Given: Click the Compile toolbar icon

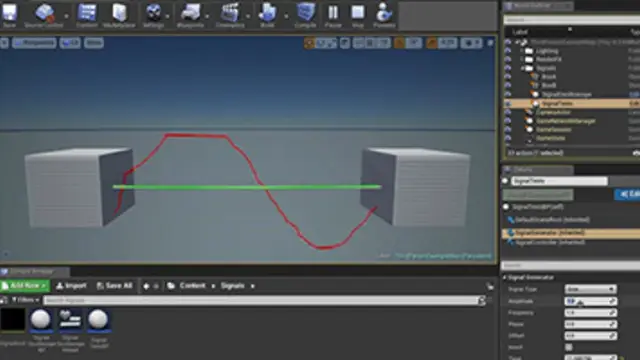Looking at the screenshot, I should pos(305,14).
